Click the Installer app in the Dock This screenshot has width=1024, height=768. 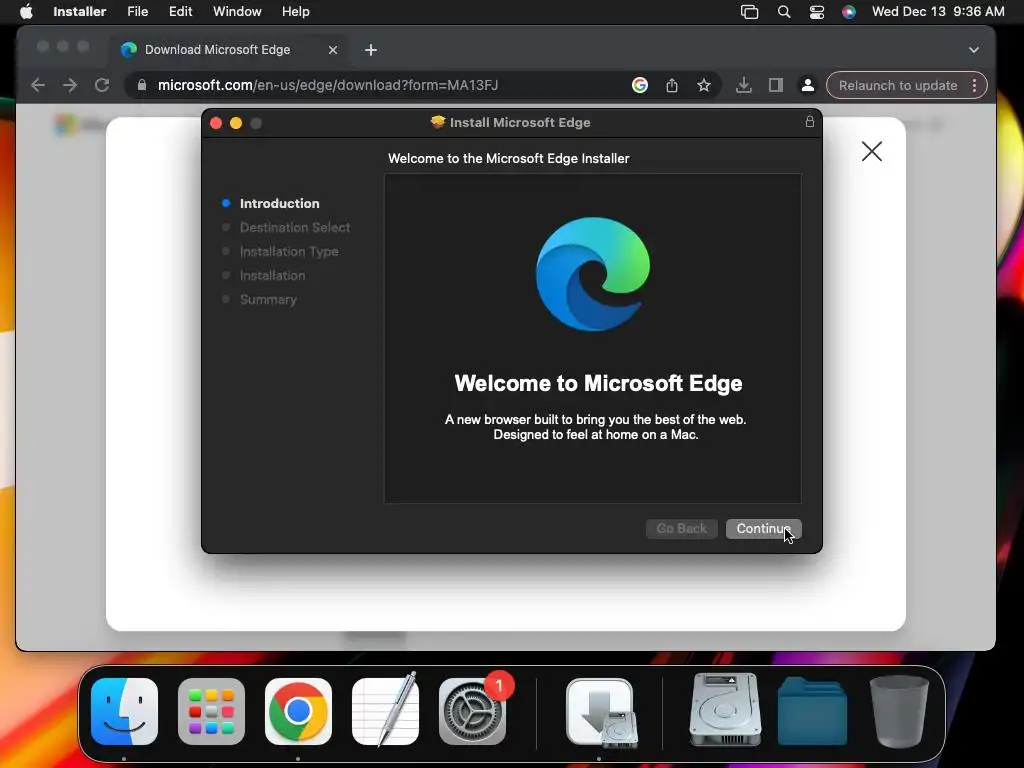(x=600, y=712)
